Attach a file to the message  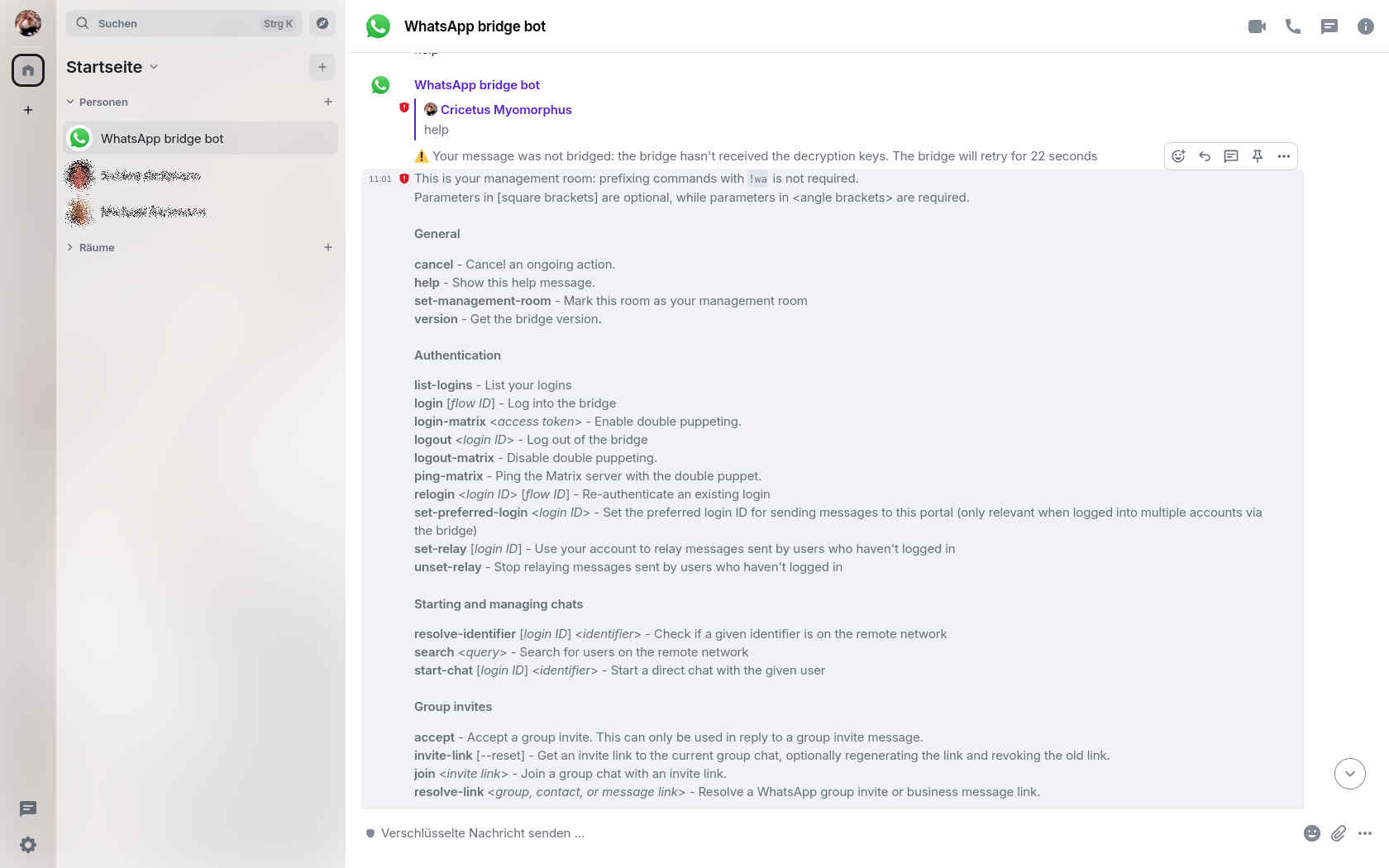[x=1339, y=833]
